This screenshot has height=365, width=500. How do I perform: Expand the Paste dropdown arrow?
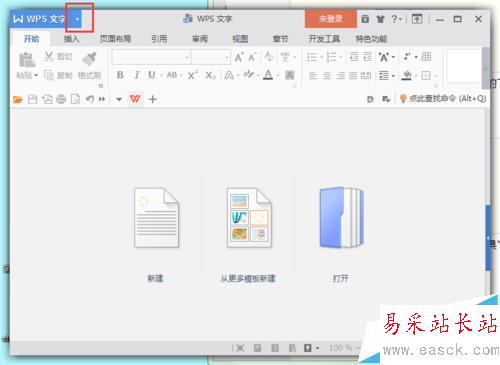pyautogui.click(x=36, y=75)
